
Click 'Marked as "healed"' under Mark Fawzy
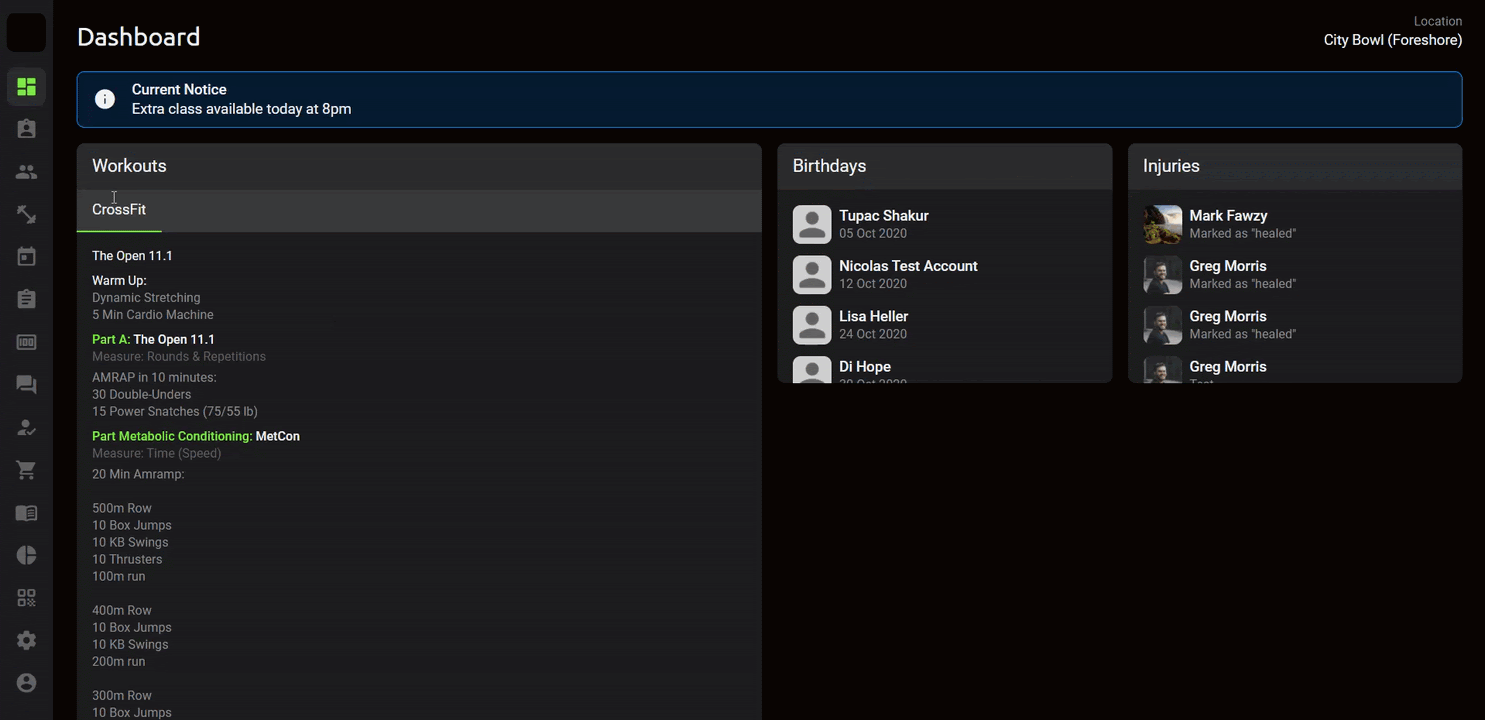click(x=1243, y=234)
